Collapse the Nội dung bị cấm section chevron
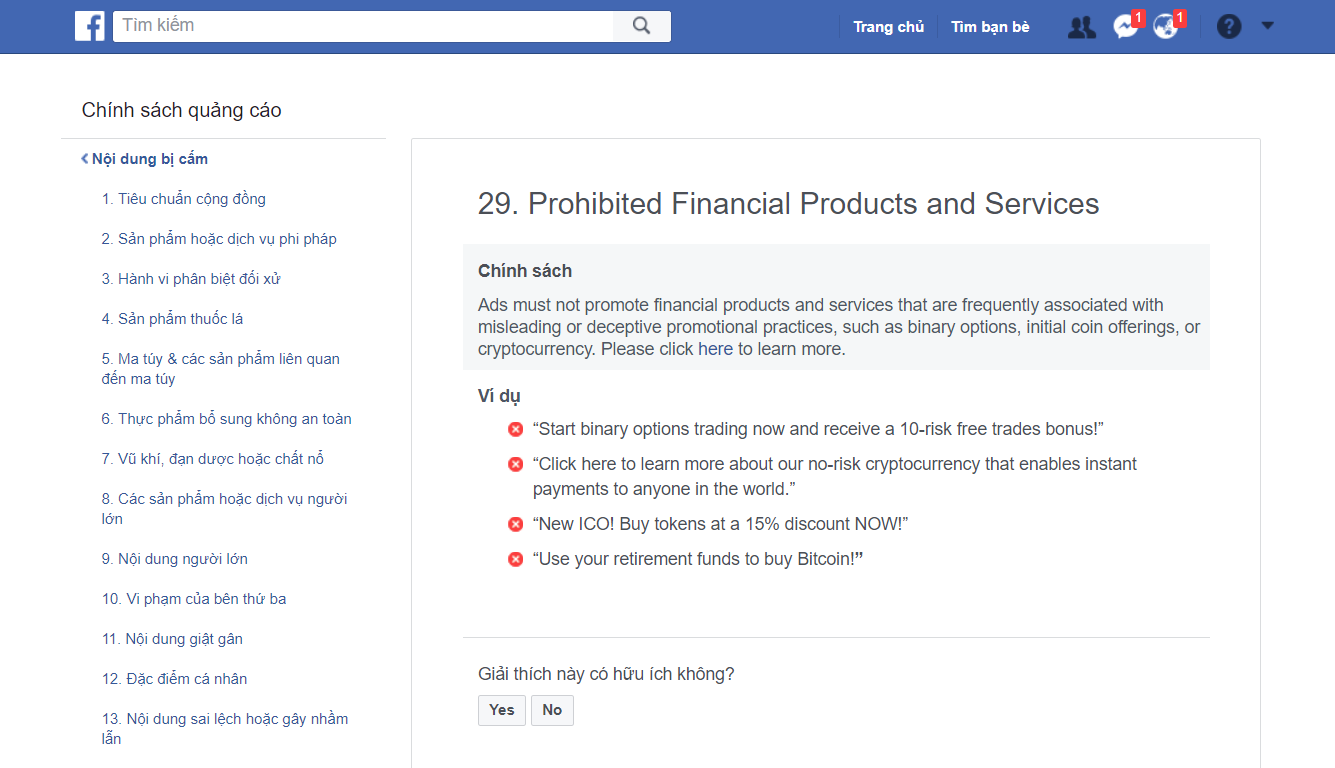 83,157
